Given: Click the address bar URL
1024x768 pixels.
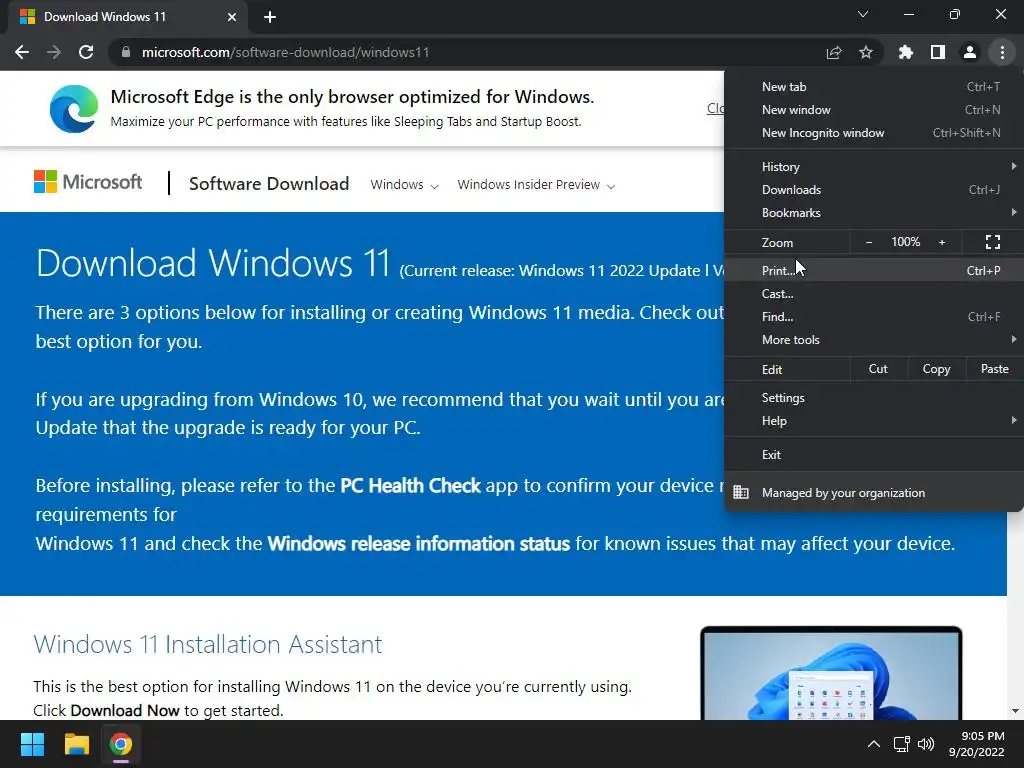Looking at the screenshot, I should [285, 52].
